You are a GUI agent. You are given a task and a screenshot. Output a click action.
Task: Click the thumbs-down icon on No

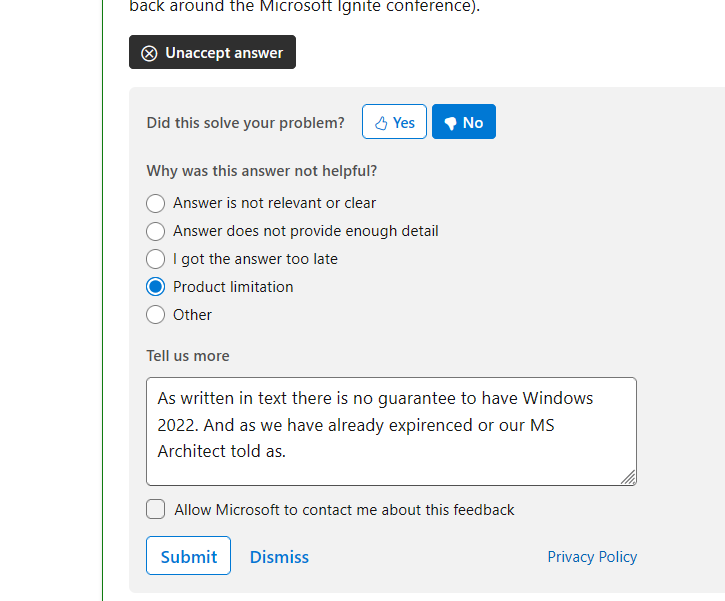(450, 123)
